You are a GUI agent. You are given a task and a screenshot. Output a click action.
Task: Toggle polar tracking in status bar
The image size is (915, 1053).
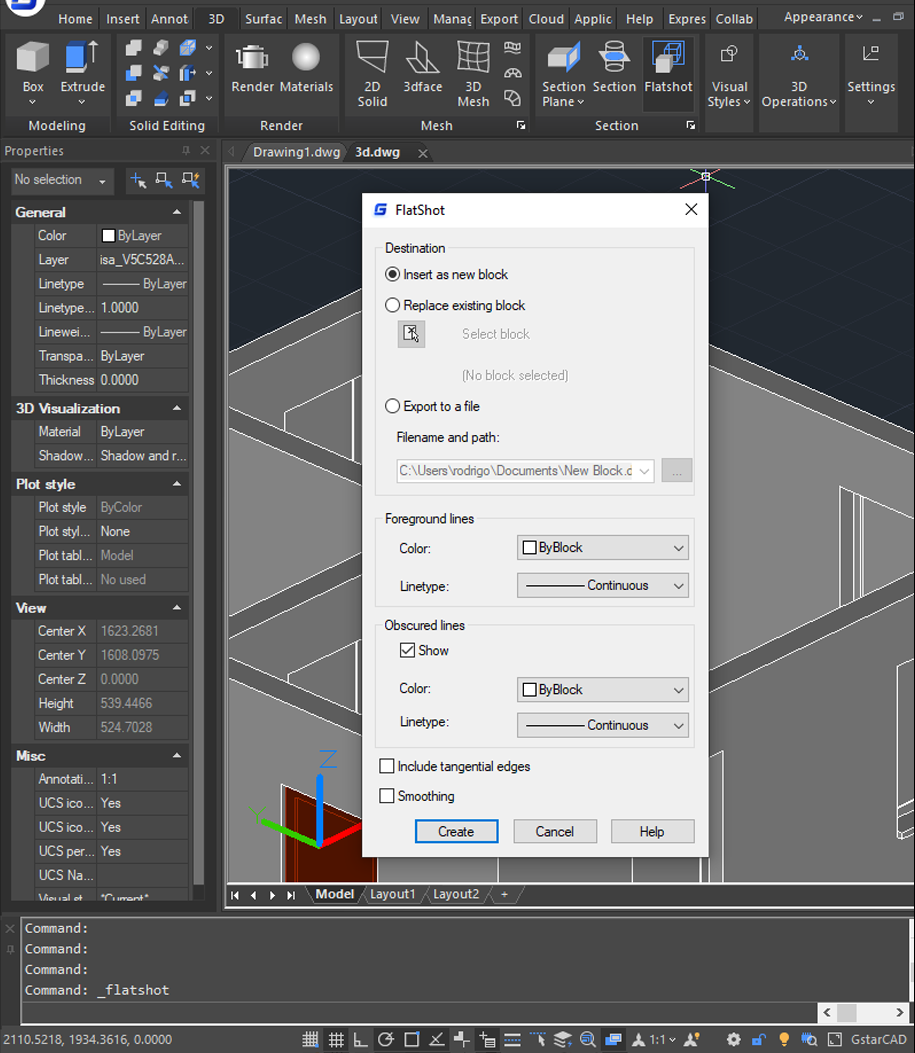click(386, 1040)
